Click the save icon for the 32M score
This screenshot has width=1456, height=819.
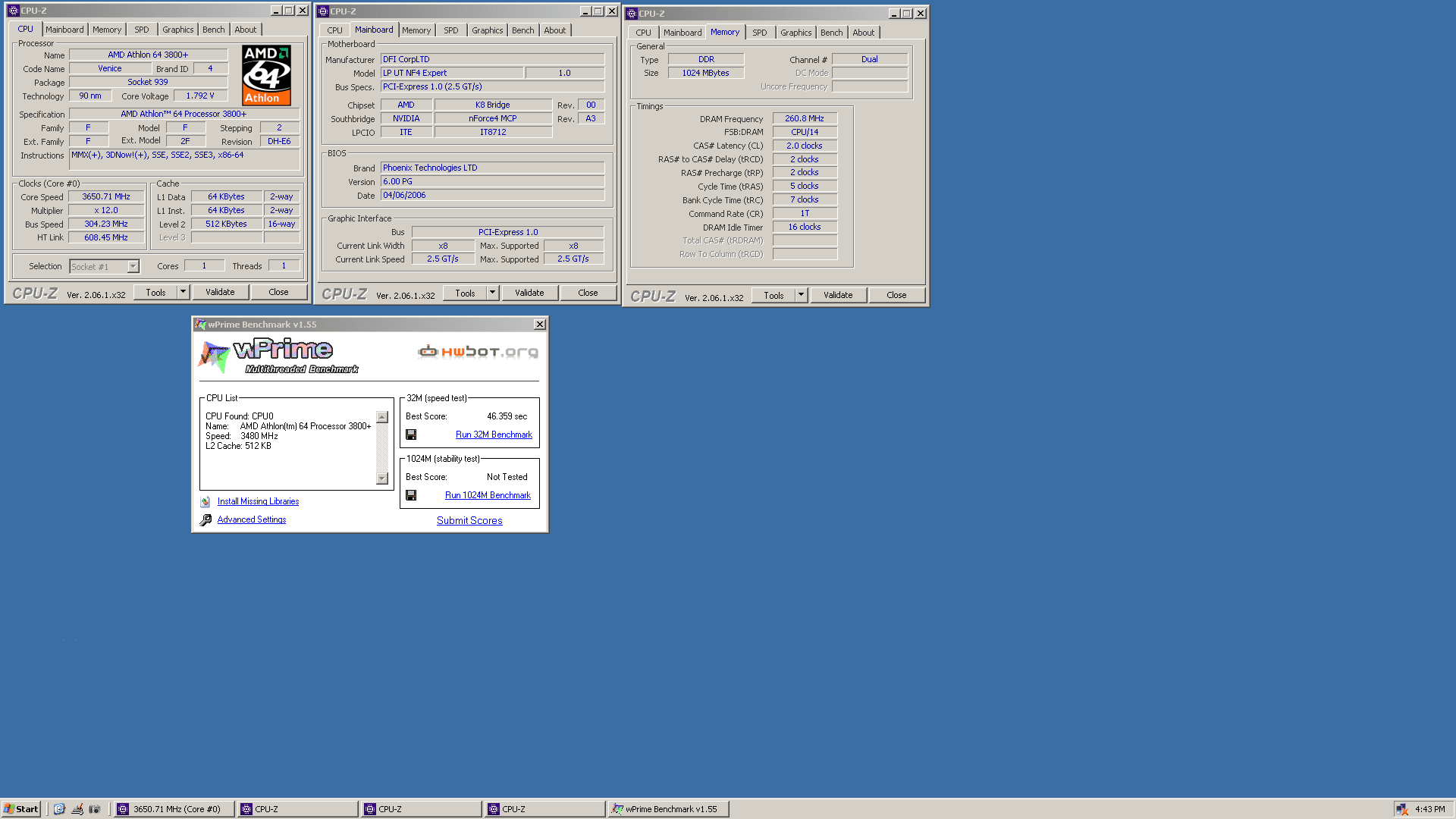click(411, 435)
